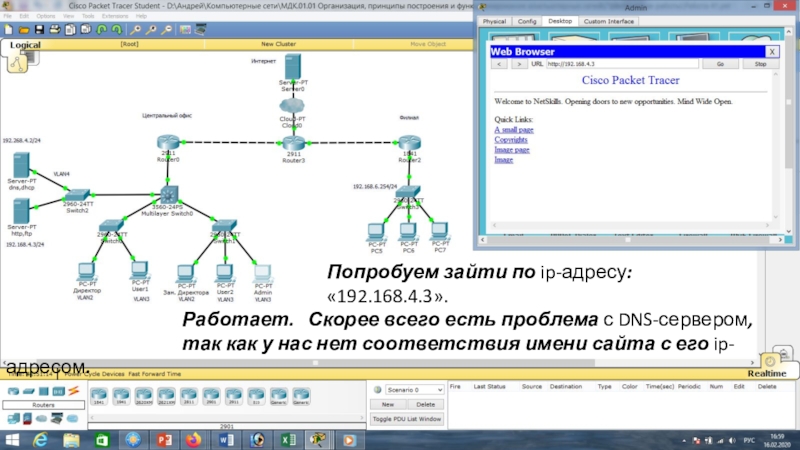Click the dns,dhcp Server-PT device
Screen dimensions: 800x450
(21, 165)
